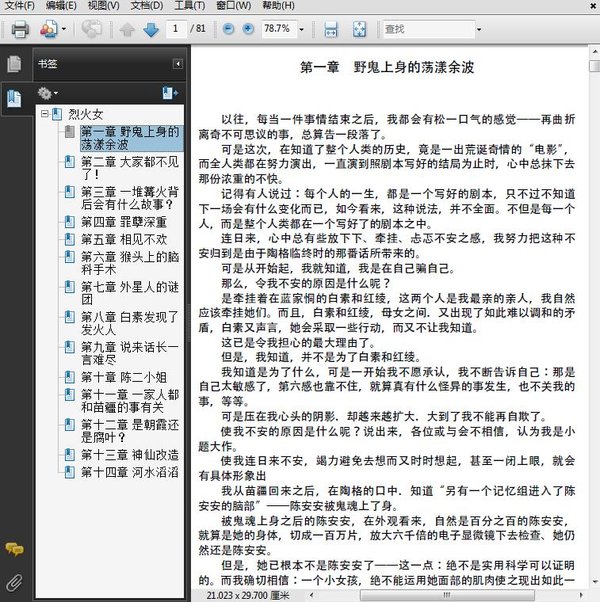Open the Attachments paperclip icon in the sidebar
The height and width of the screenshot is (602, 600).
pyautogui.click(x=14, y=582)
